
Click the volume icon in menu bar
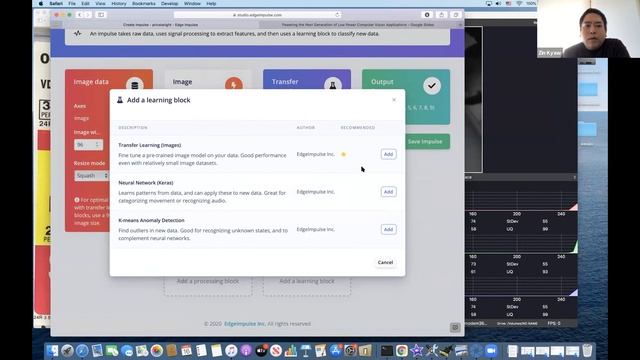click(498, 4)
